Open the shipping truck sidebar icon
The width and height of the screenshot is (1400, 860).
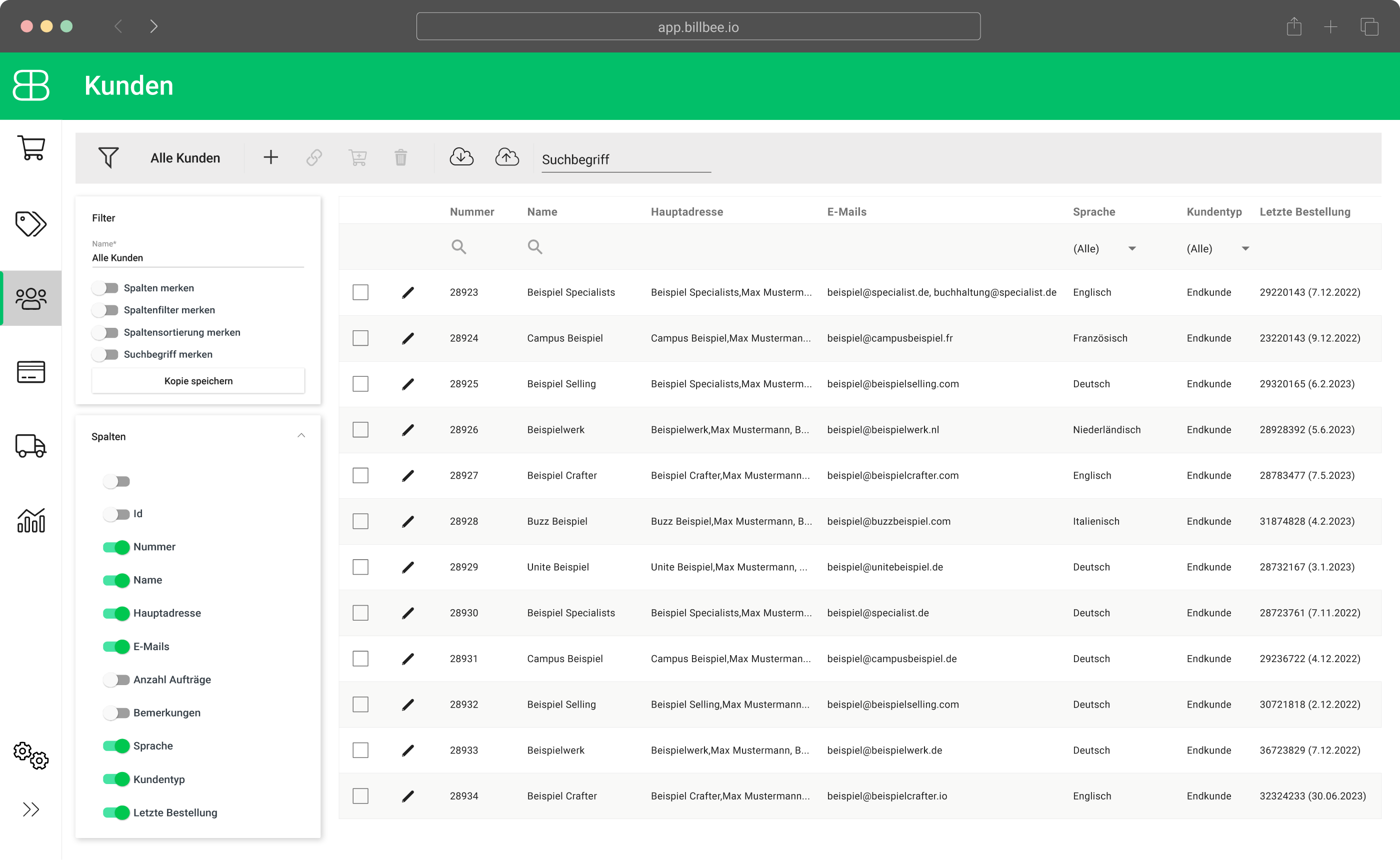(30, 446)
